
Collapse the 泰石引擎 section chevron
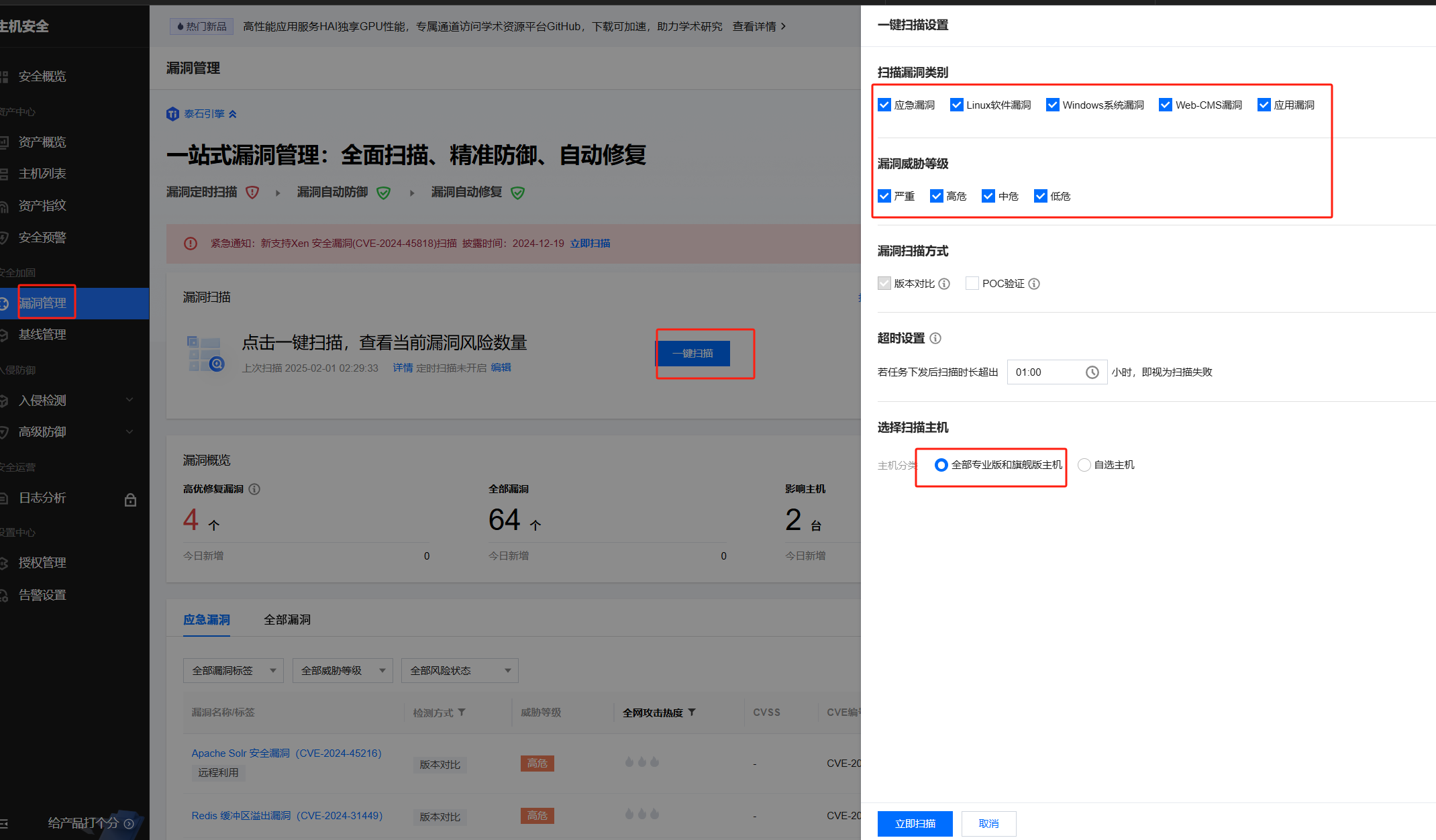233,114
